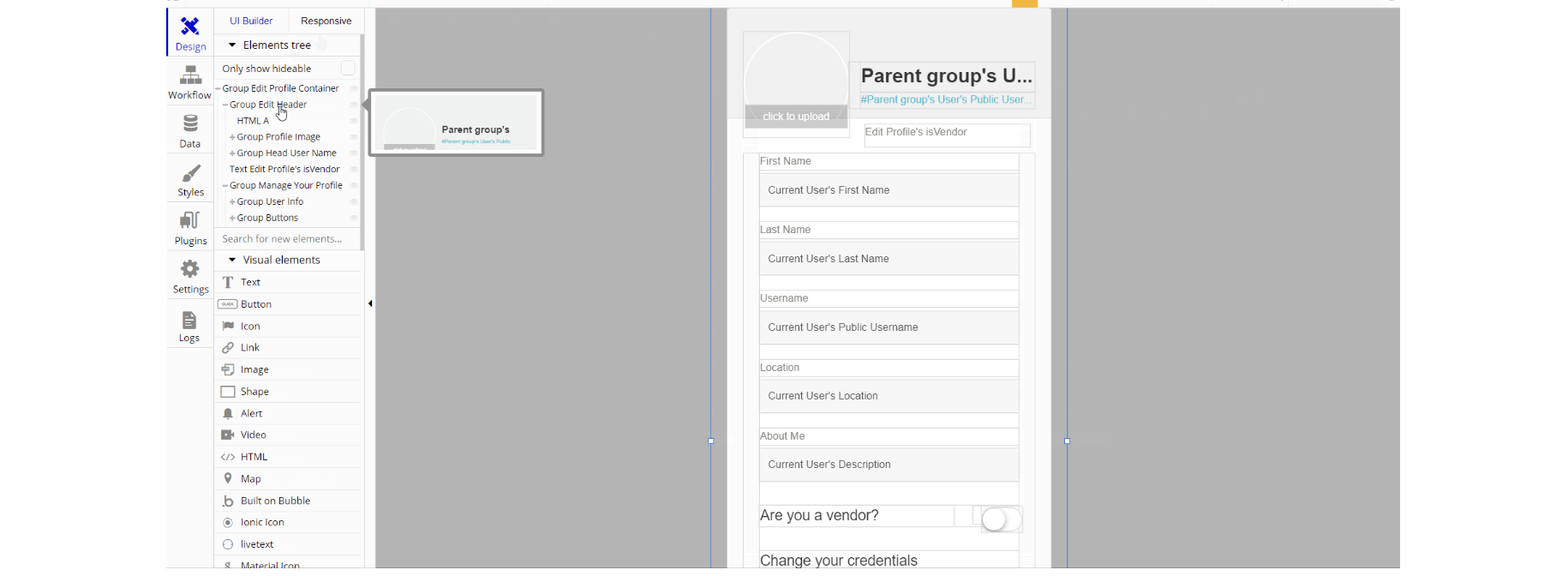Open the Data section
Image resolution: width=1568 pixels, height=576 pixels.
(189, 131)
